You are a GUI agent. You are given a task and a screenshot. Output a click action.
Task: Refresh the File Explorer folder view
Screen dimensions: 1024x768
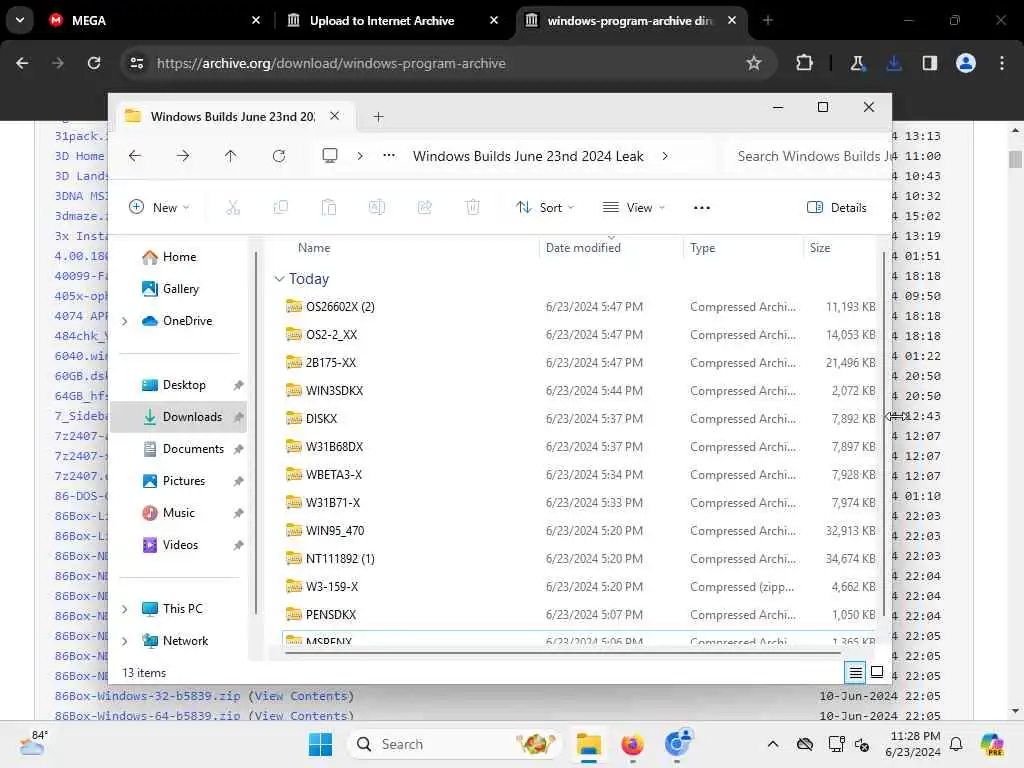pos(279,156)
